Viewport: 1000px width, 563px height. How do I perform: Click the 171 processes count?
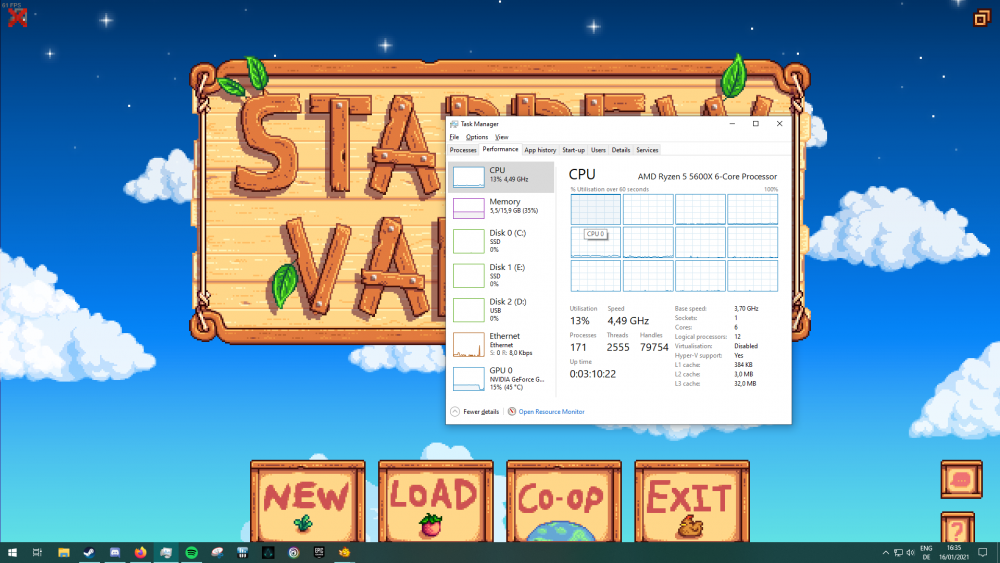point(578,347)
